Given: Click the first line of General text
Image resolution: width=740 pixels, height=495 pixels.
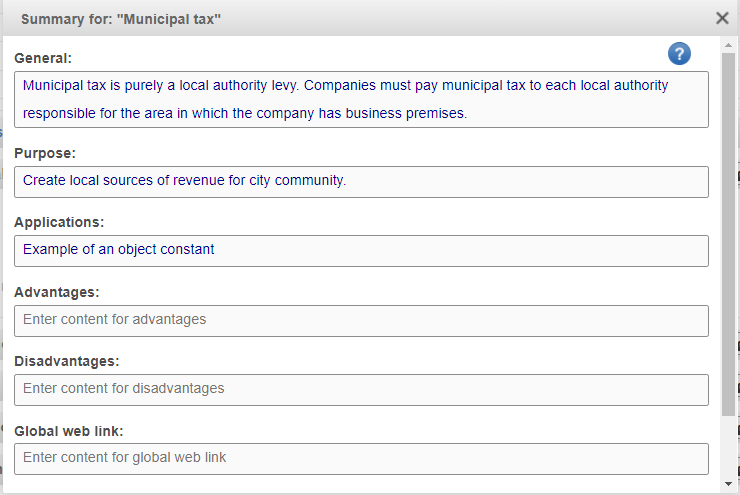Looking at the screenshot, I should pos(345,86).
